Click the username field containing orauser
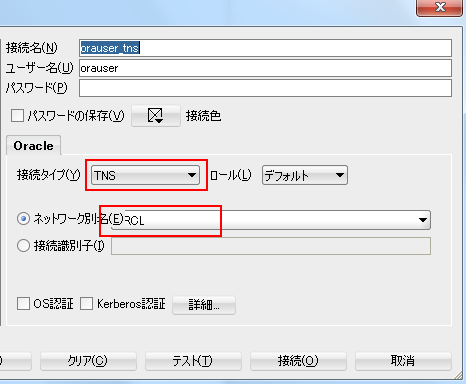This screenshot has width=466, height=384. tap(265, 68)
